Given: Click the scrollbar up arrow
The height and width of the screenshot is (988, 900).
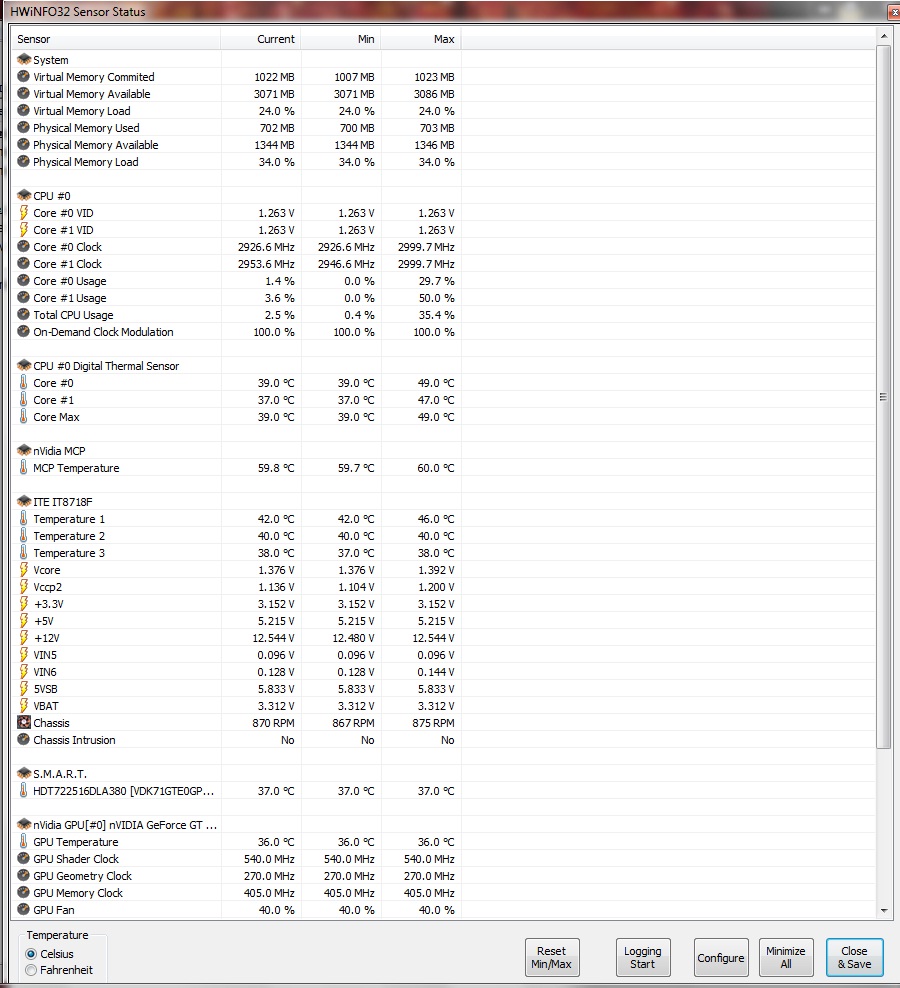Looking at the screenshot, I should [884, 37].
